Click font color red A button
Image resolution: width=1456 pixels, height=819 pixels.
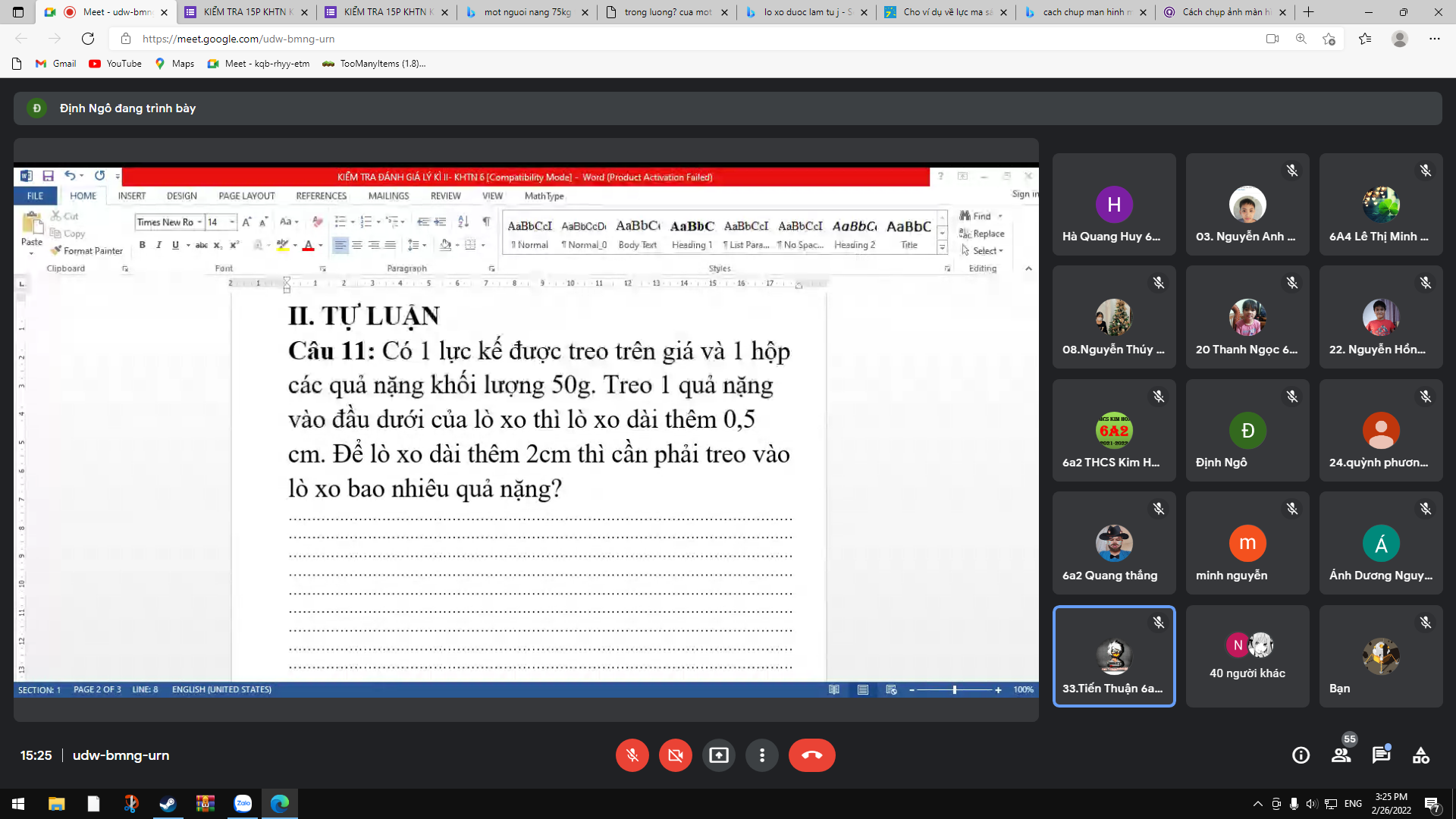point(308,245)
